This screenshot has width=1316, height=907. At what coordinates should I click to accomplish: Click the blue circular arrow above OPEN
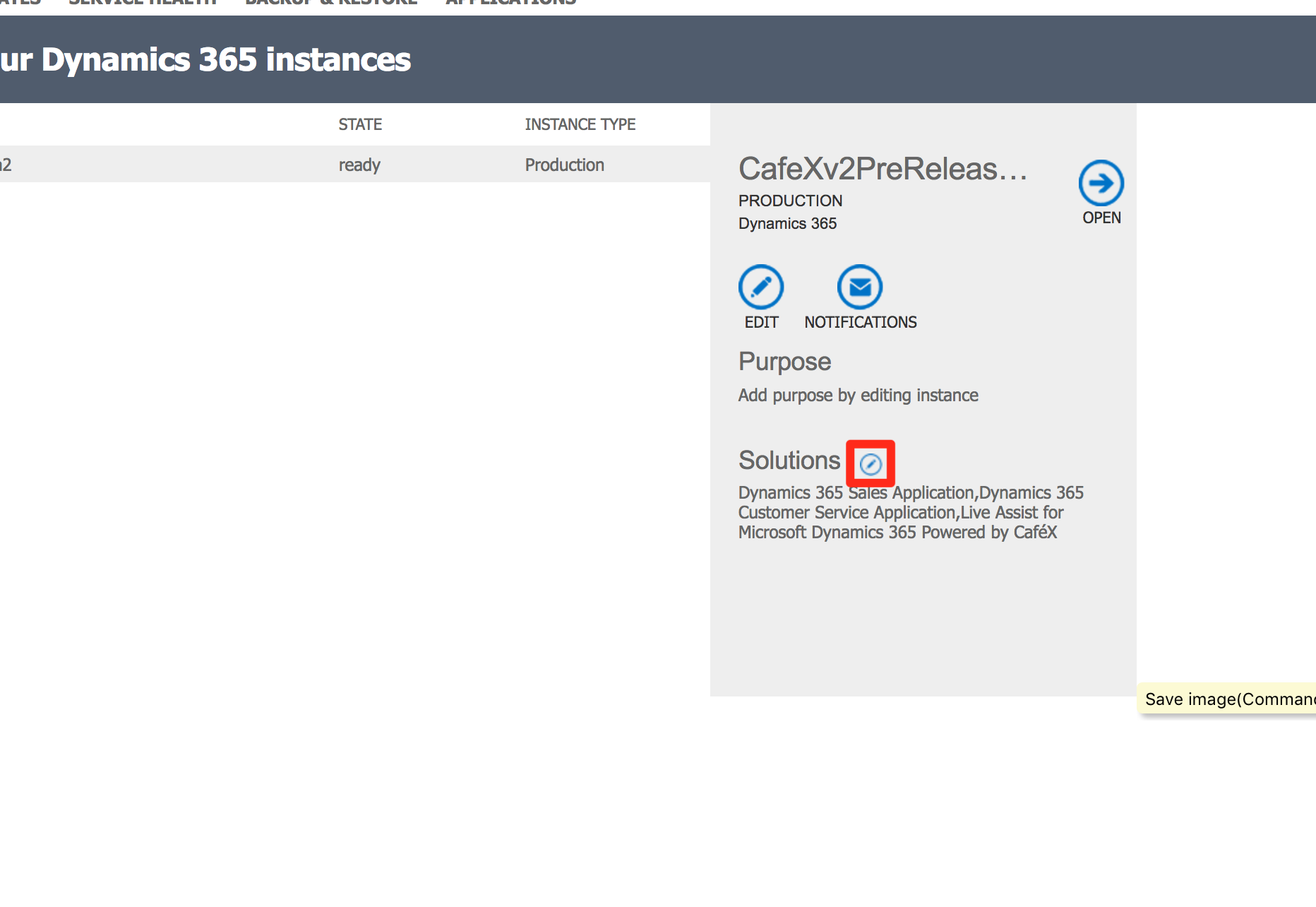tap(1100, 182)
